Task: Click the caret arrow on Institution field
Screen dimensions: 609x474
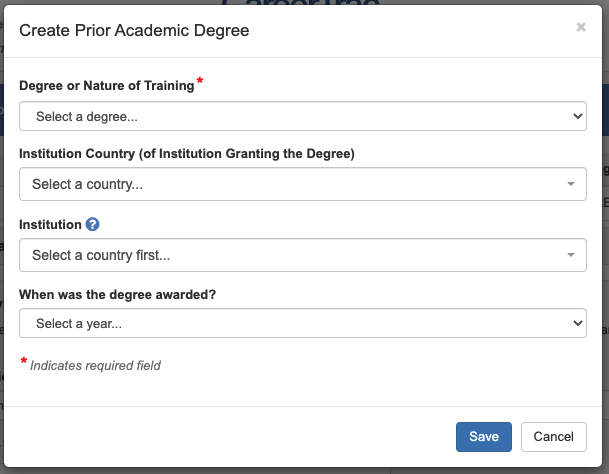Action: [571, 255]
